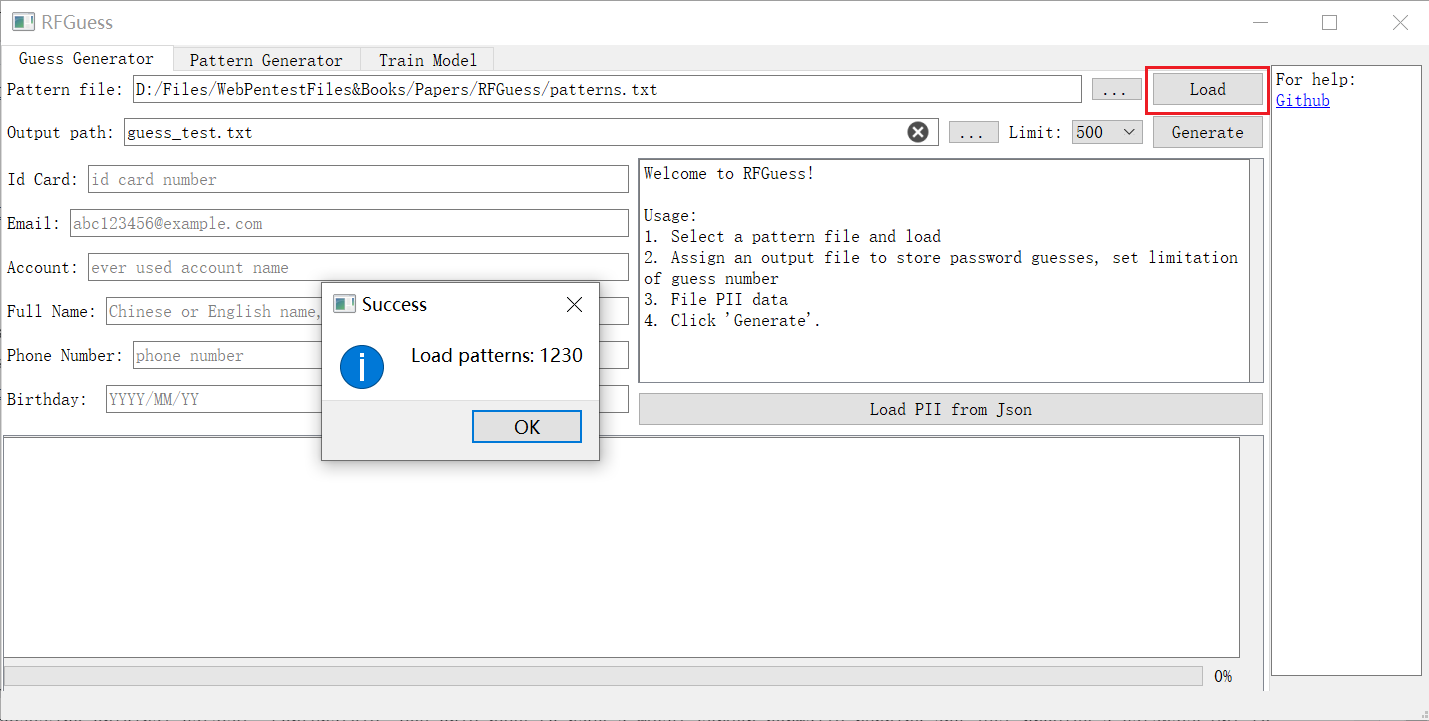Browse for pattern file with ... button

pyautogui.click(x=1116, y=90)
